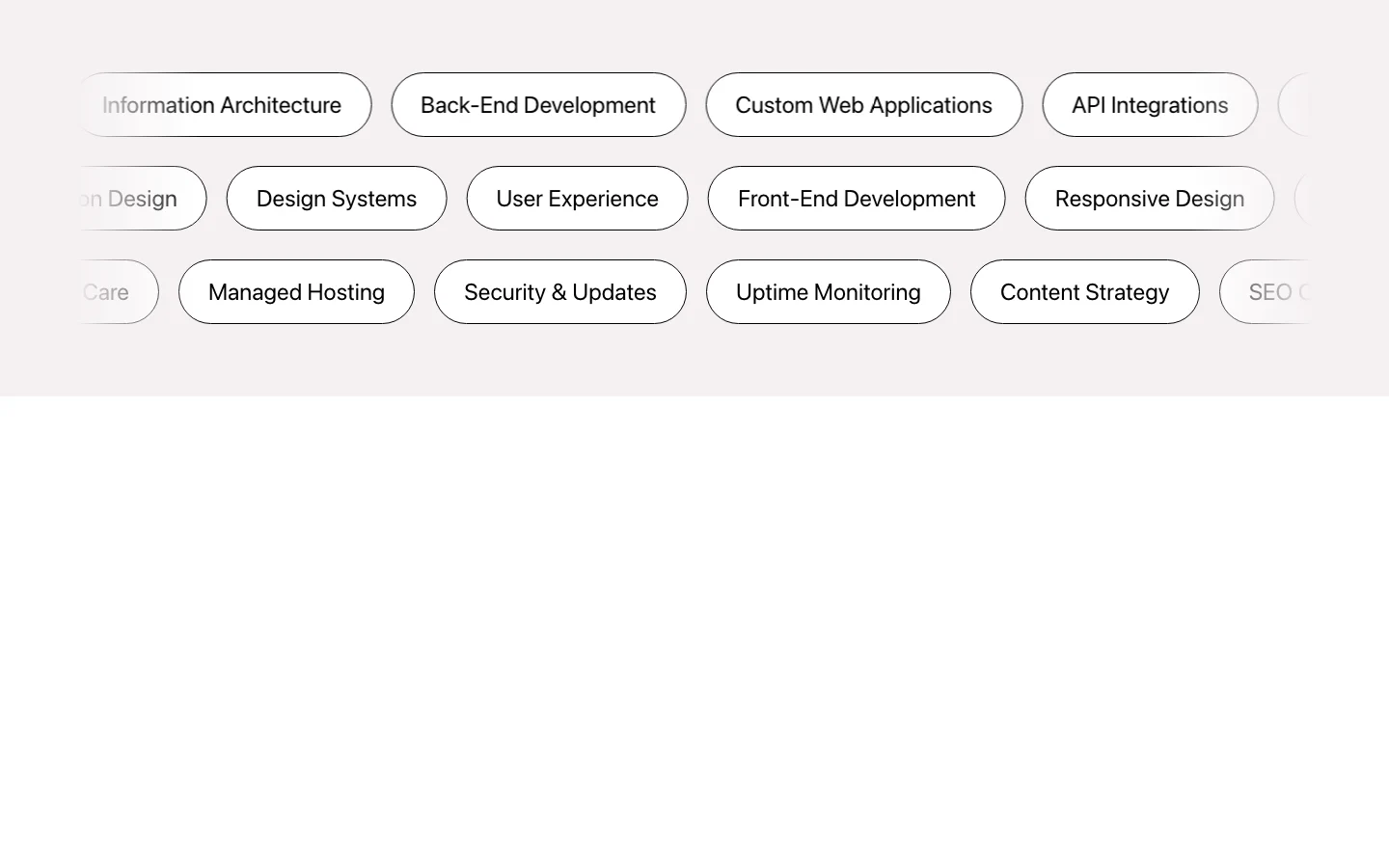
Task: Click the ampersand in Security & Updates
Action: (x=558, y=292)
